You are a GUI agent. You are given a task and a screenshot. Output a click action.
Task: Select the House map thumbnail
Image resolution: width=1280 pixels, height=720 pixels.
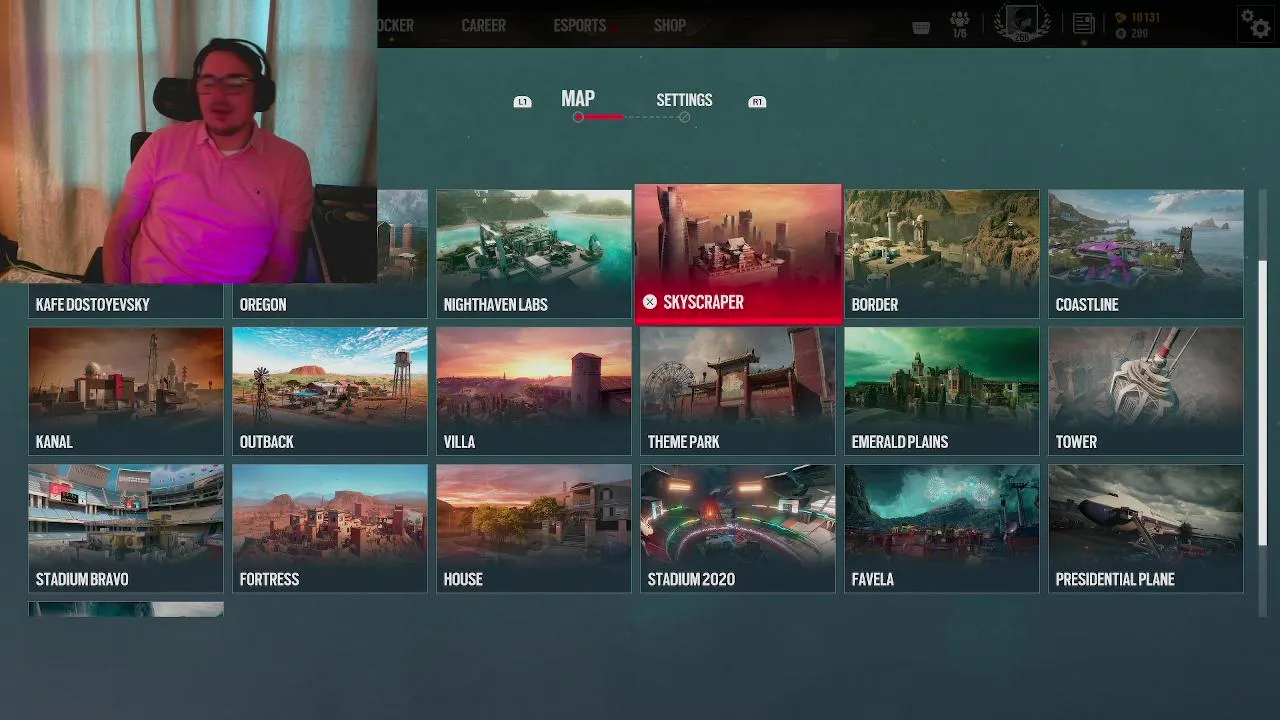(534, 528)
